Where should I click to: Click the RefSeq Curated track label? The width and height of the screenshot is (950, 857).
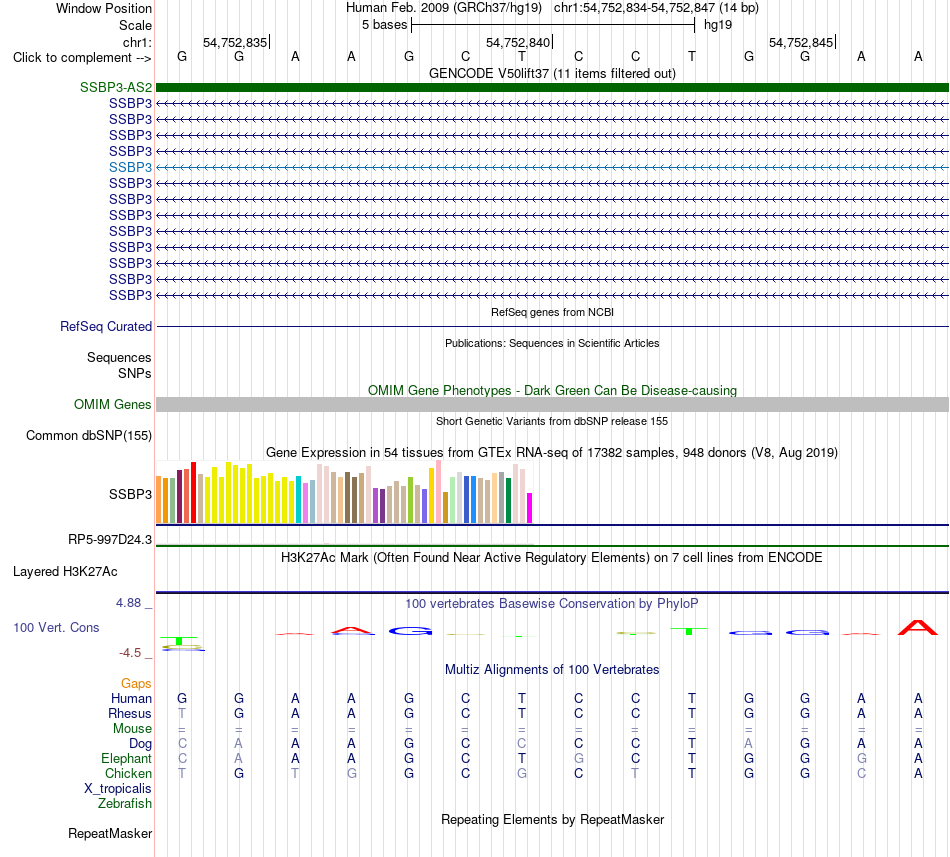[106, 326]
